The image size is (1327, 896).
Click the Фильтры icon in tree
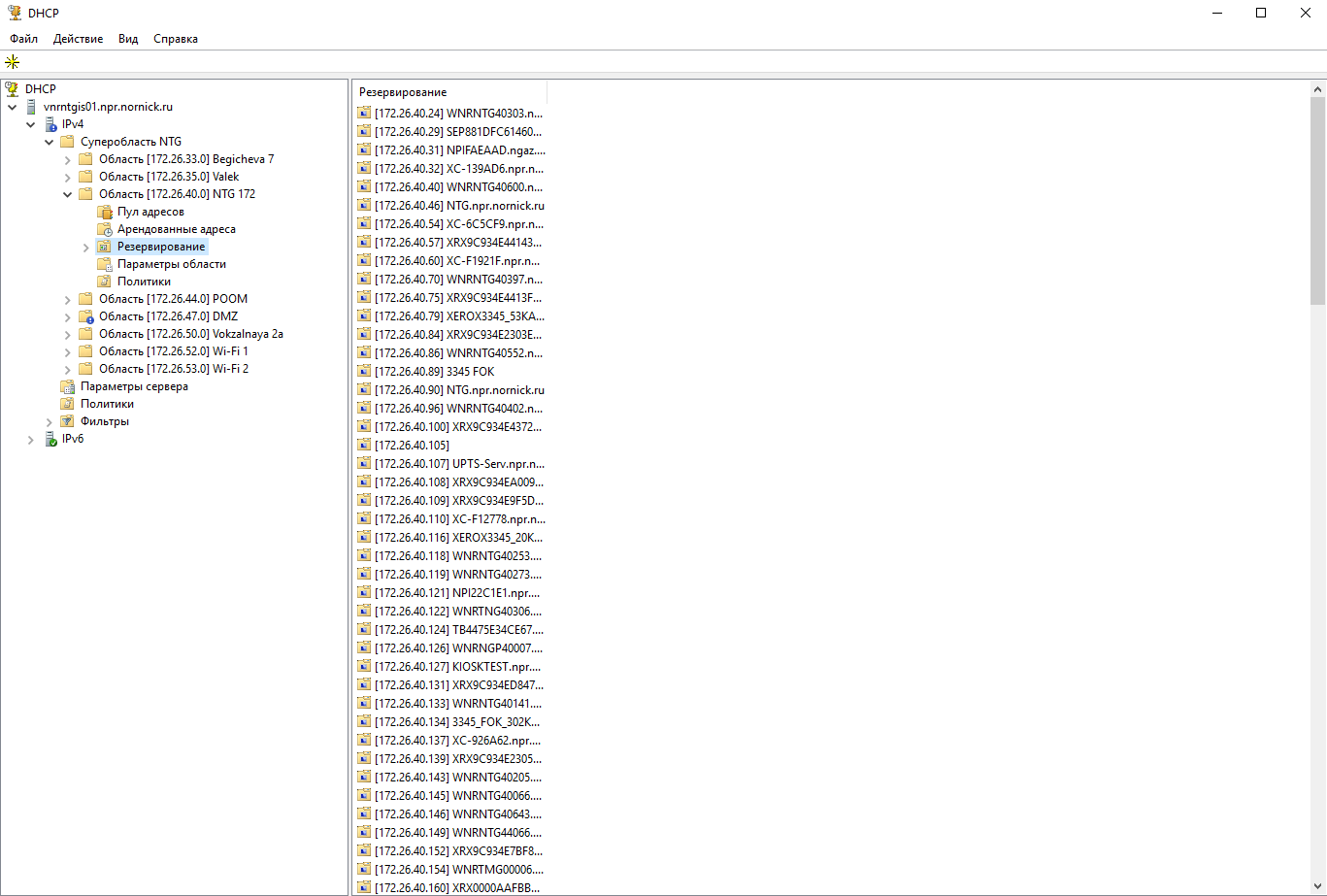tap(68, 421)
